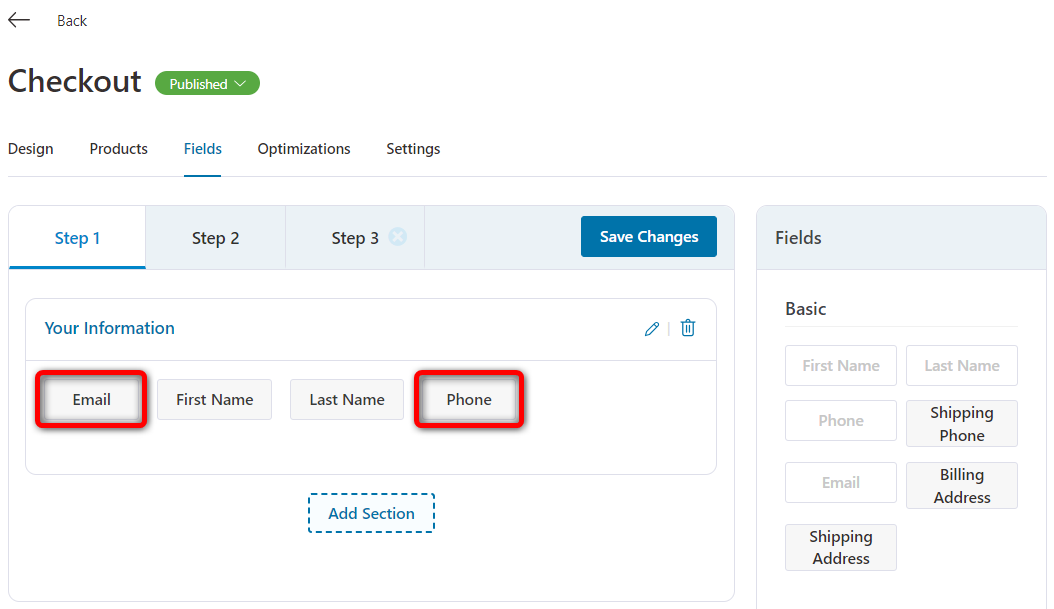Viewport: 1054px width, 609px height.
Task: Select the Phone field in Your Information
Action: pos(469,399)
